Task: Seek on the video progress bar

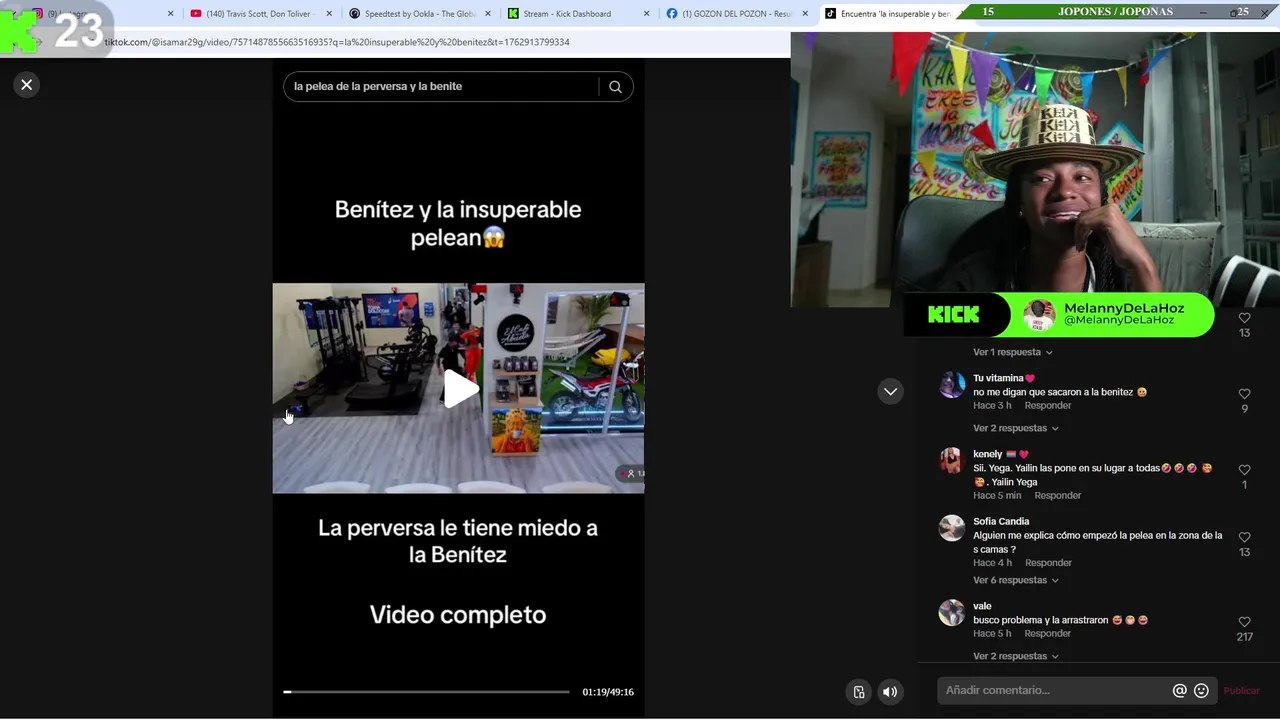Action: click(x=426, y=692)
